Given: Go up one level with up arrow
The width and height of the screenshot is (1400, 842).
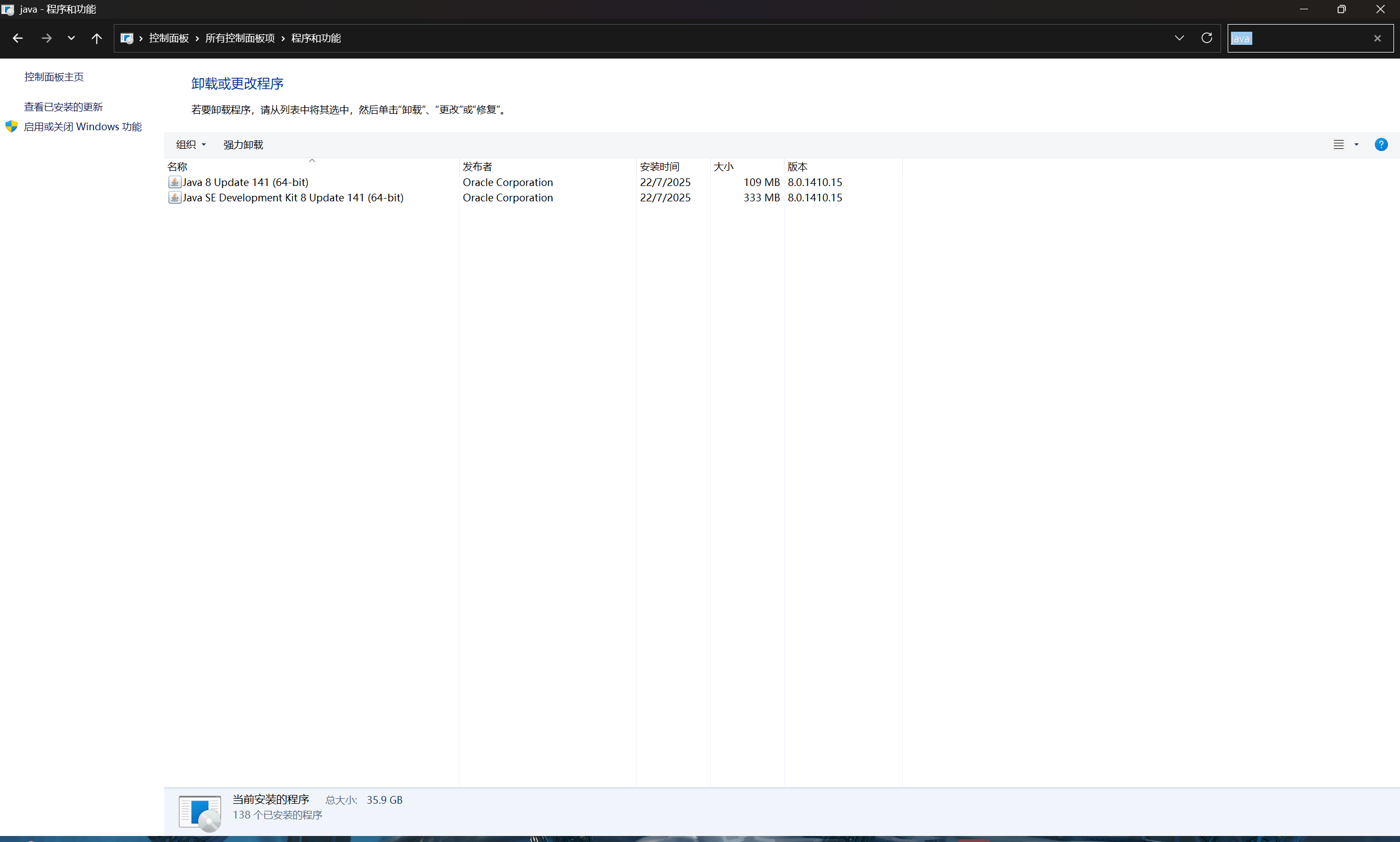Looking at the screenshot, I should point(96,38).
